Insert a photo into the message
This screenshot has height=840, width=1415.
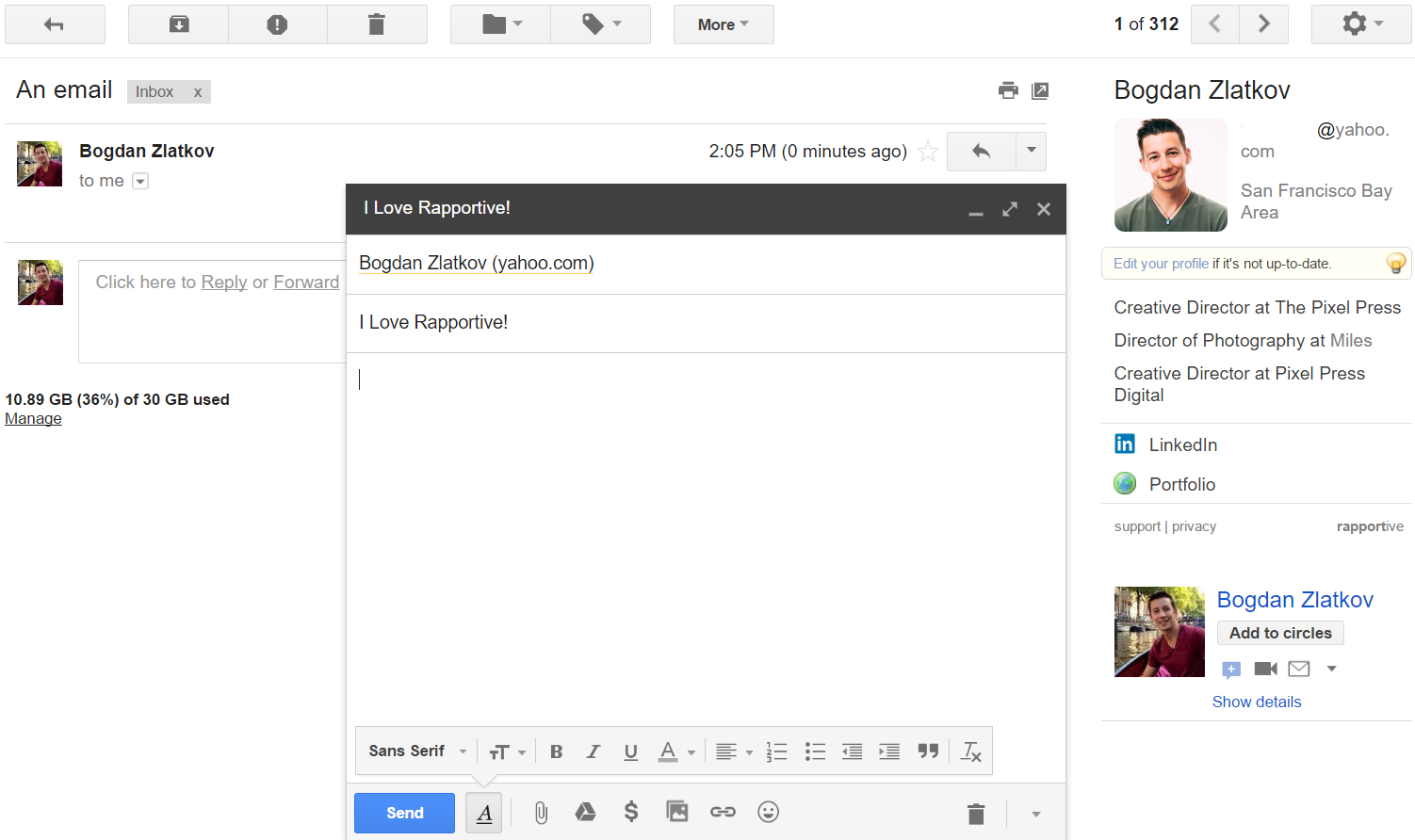click(677, 812)
